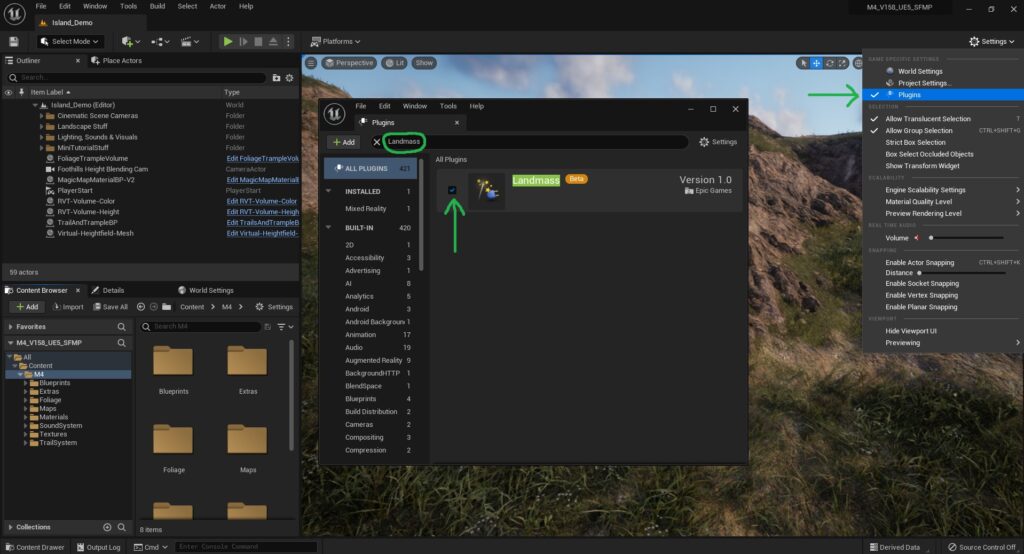
Task: Toggle Show Transform Widget
Action: point(922,166)
